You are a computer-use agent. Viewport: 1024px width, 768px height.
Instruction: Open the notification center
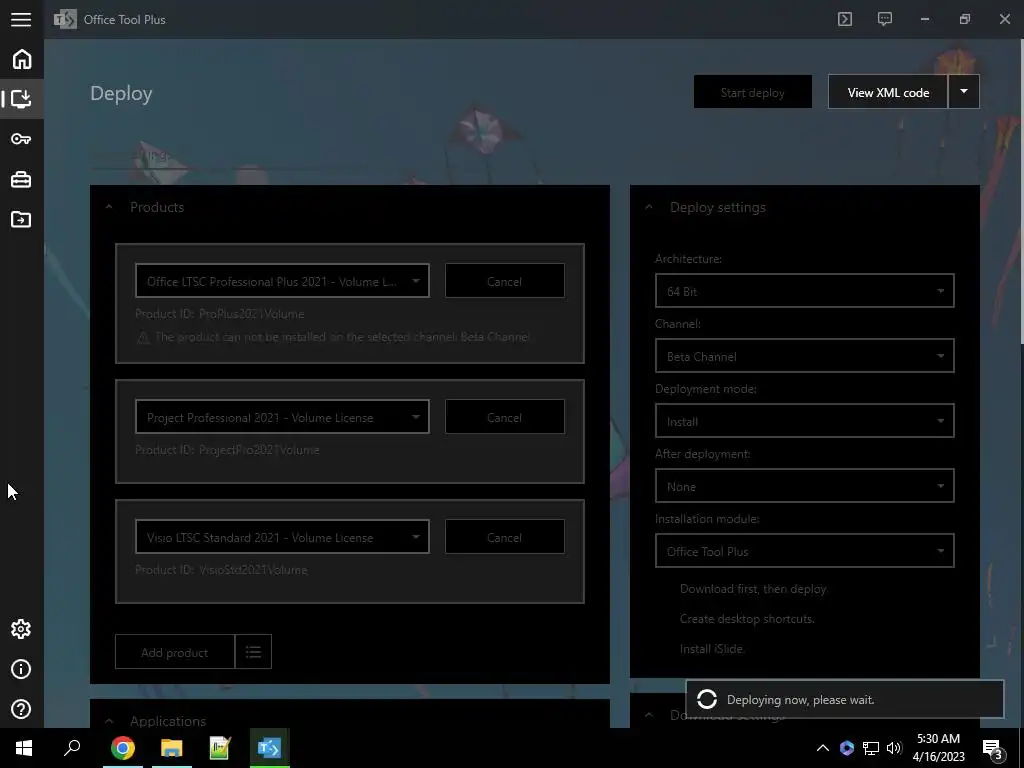pos(993,749)
